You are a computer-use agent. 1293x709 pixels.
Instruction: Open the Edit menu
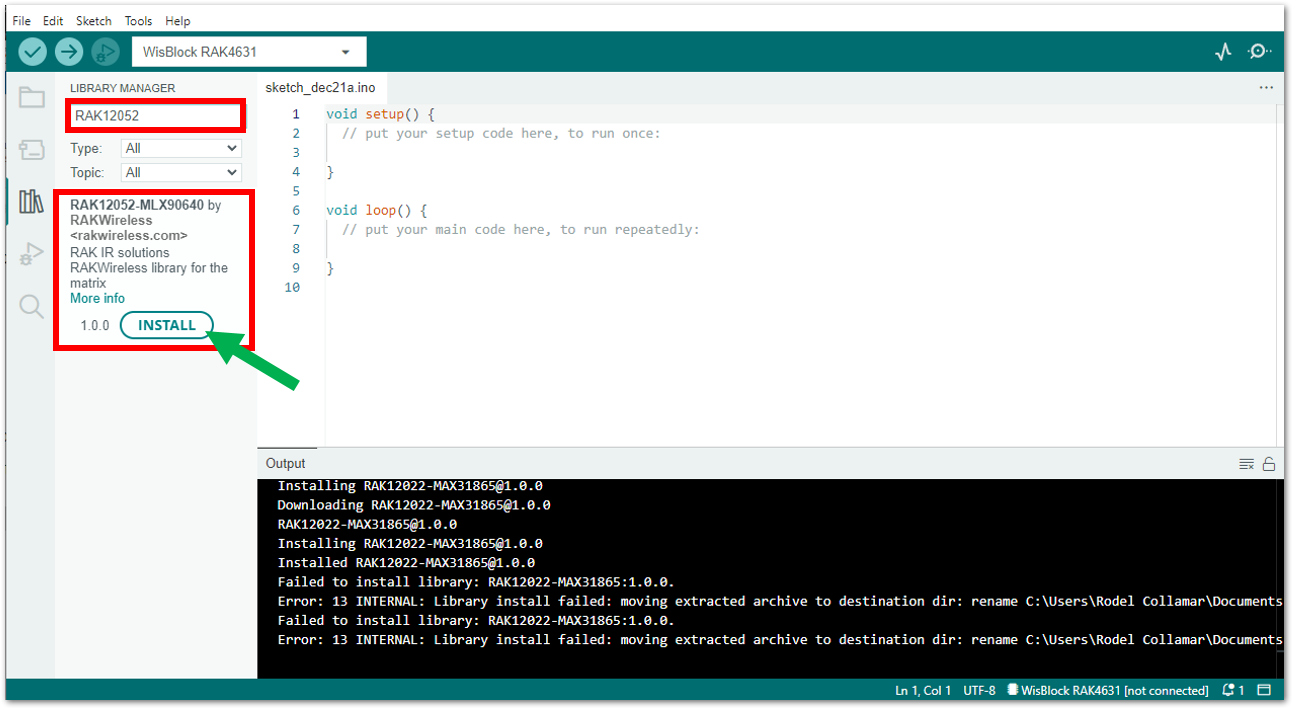point(53,21)
